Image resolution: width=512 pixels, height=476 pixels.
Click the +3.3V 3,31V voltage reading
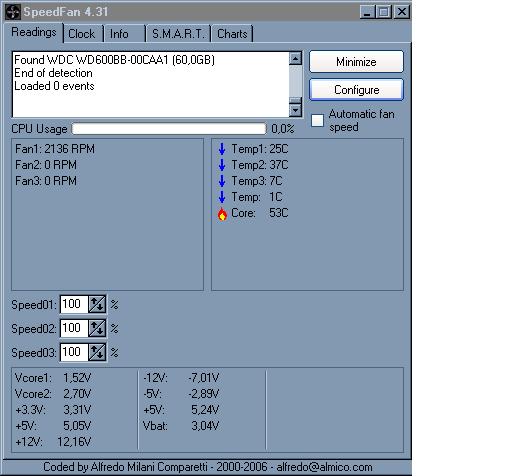(53, 410)
